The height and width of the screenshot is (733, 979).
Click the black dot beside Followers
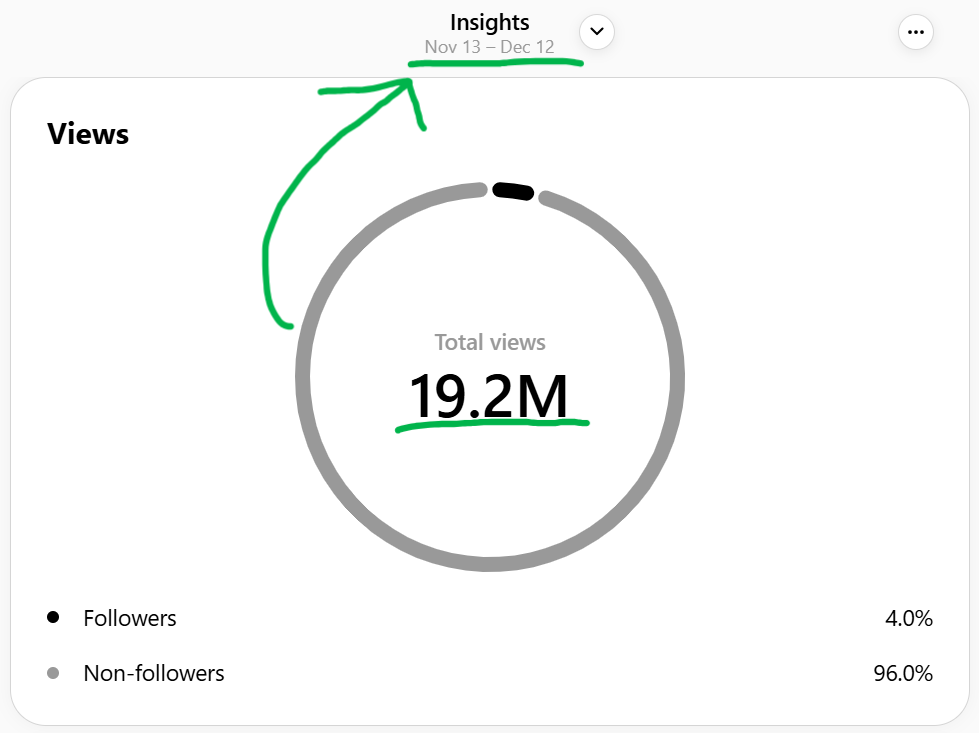point(53,618)
